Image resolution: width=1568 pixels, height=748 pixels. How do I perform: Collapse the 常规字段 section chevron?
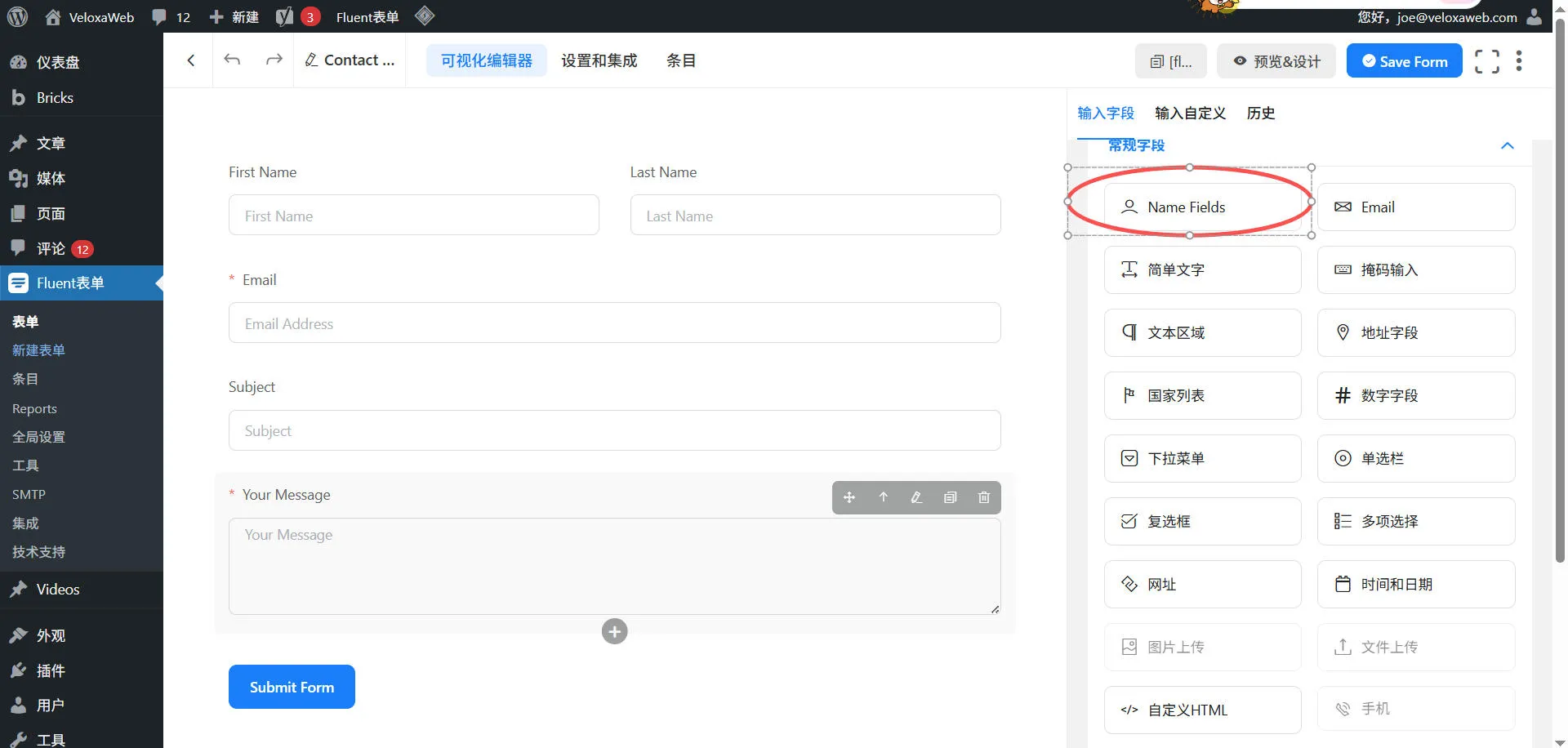1507,145
